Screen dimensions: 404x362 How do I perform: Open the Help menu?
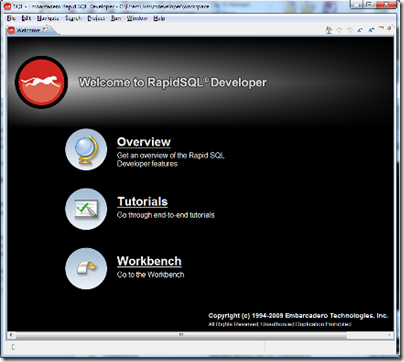coord(159,18)
